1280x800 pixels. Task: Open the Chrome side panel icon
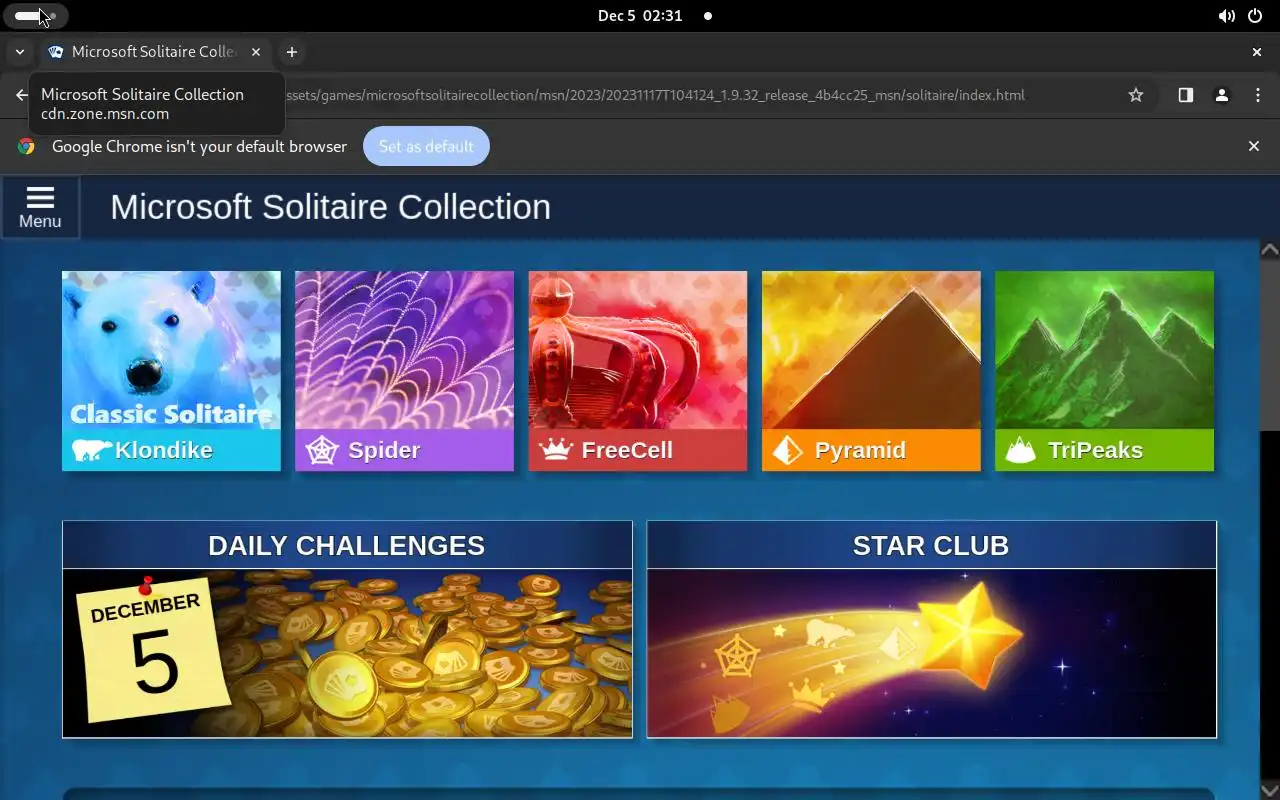(x=1185, y=95)
